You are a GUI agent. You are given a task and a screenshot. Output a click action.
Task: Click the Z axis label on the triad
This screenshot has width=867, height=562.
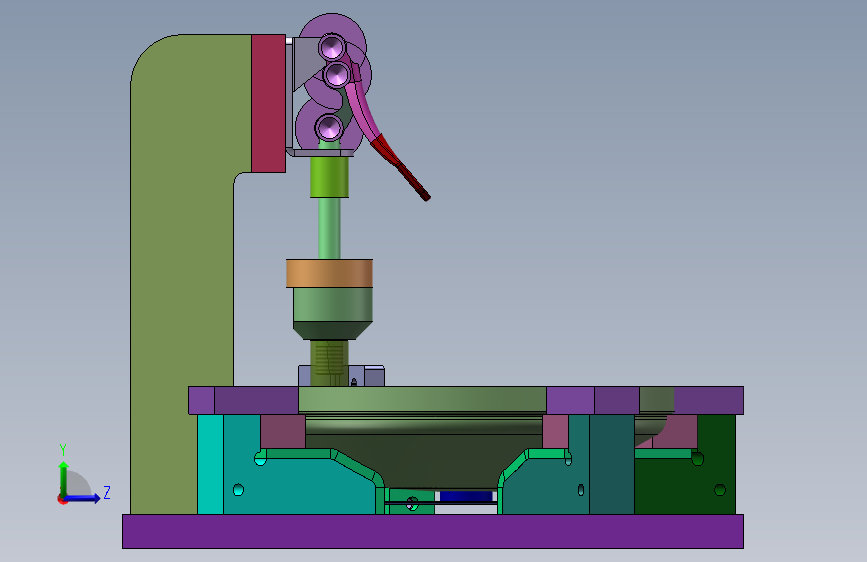(107, 492)
